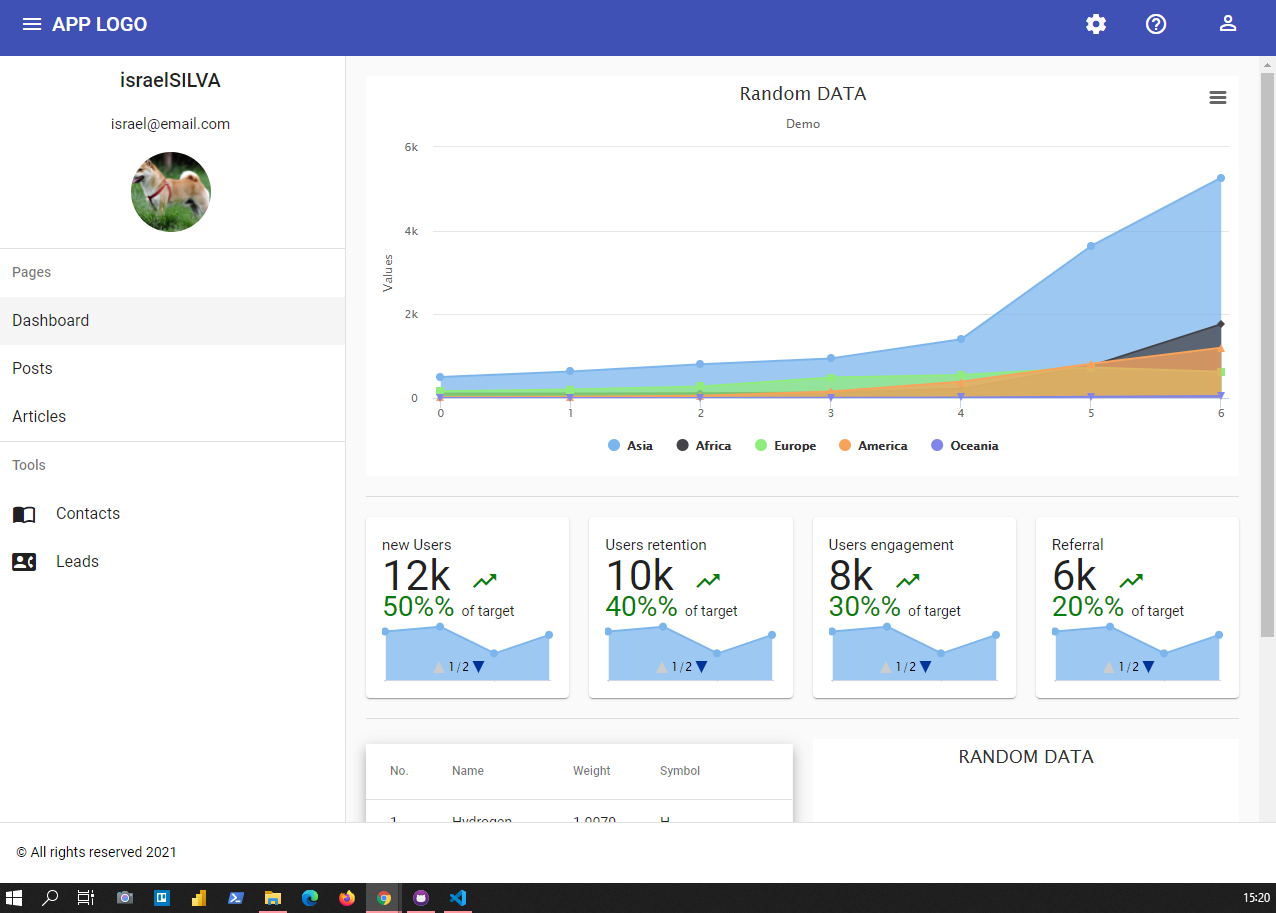
Task: Open the Posts page
Action: [x=172, y=369]
